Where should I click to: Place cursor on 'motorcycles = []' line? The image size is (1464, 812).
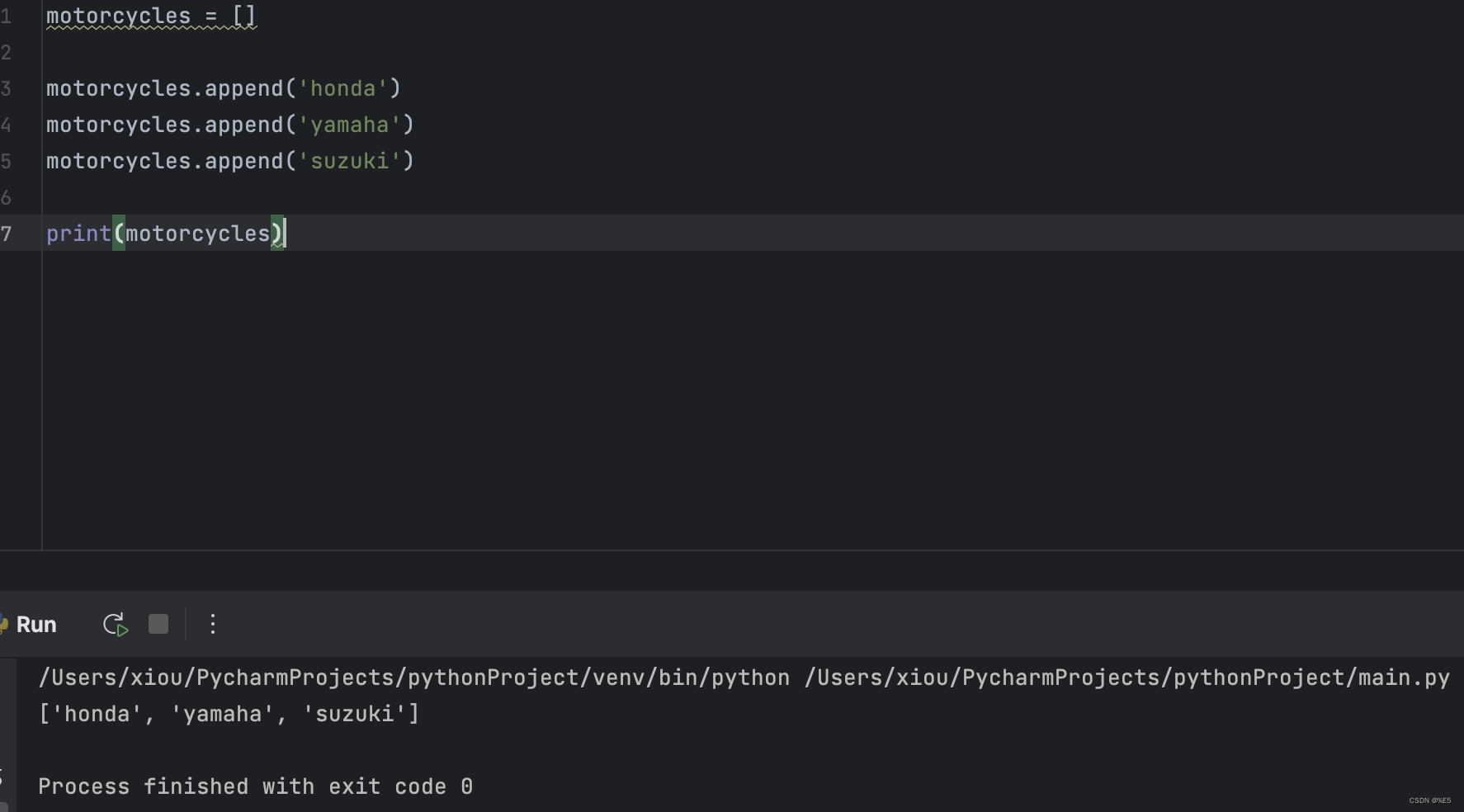pos(152,16)
